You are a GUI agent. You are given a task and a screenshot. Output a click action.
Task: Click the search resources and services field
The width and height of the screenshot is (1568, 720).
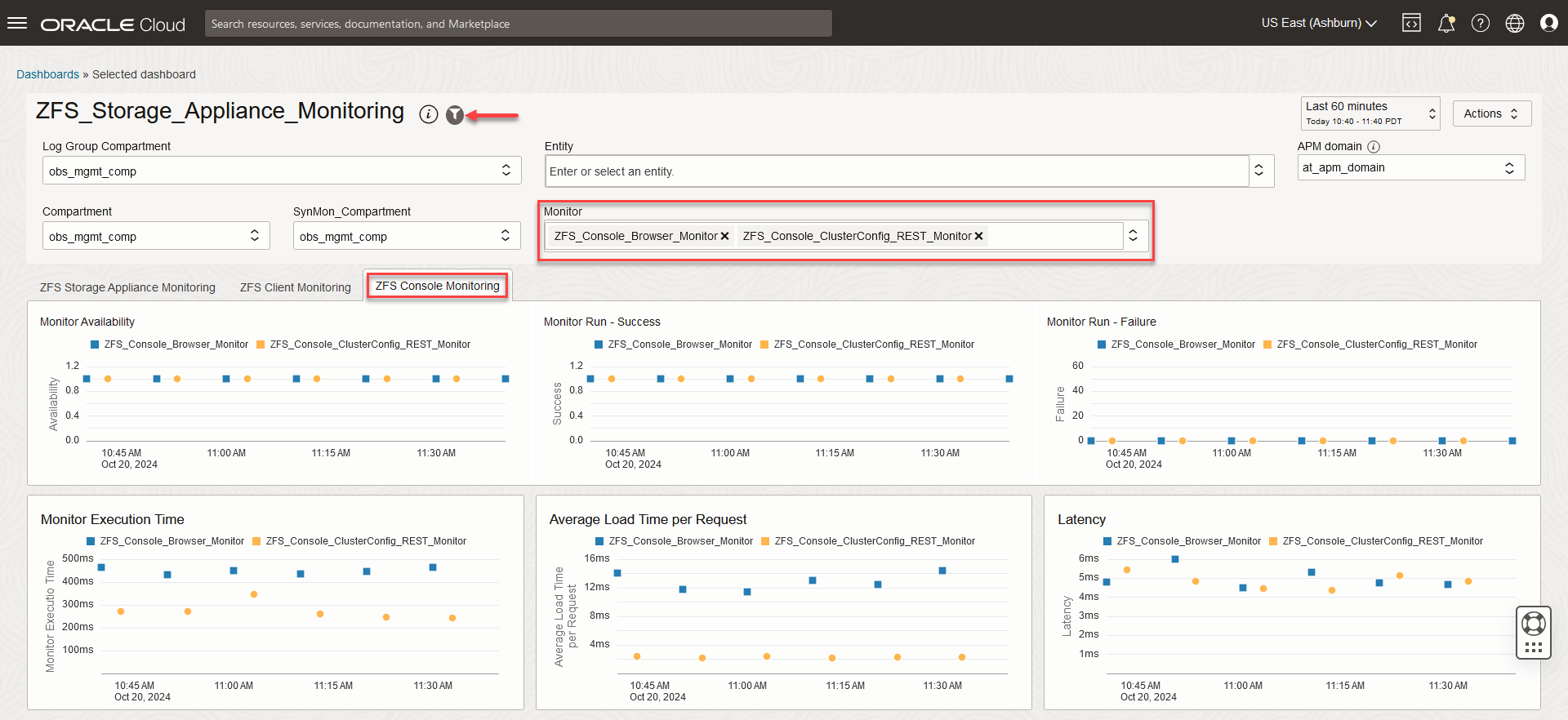click(519, 24)
